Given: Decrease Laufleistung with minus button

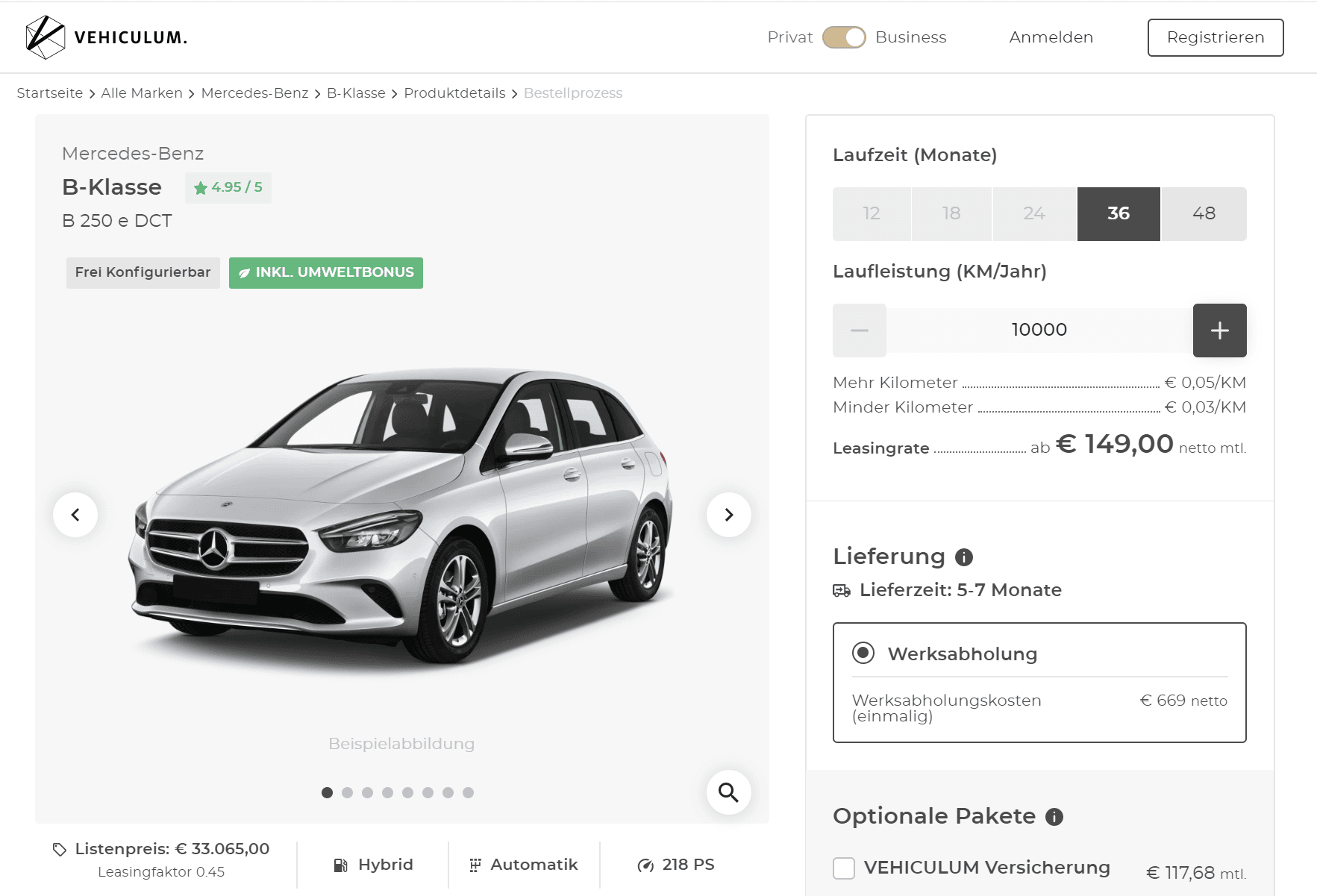Looking at the screenshot, I should point(860,330).
